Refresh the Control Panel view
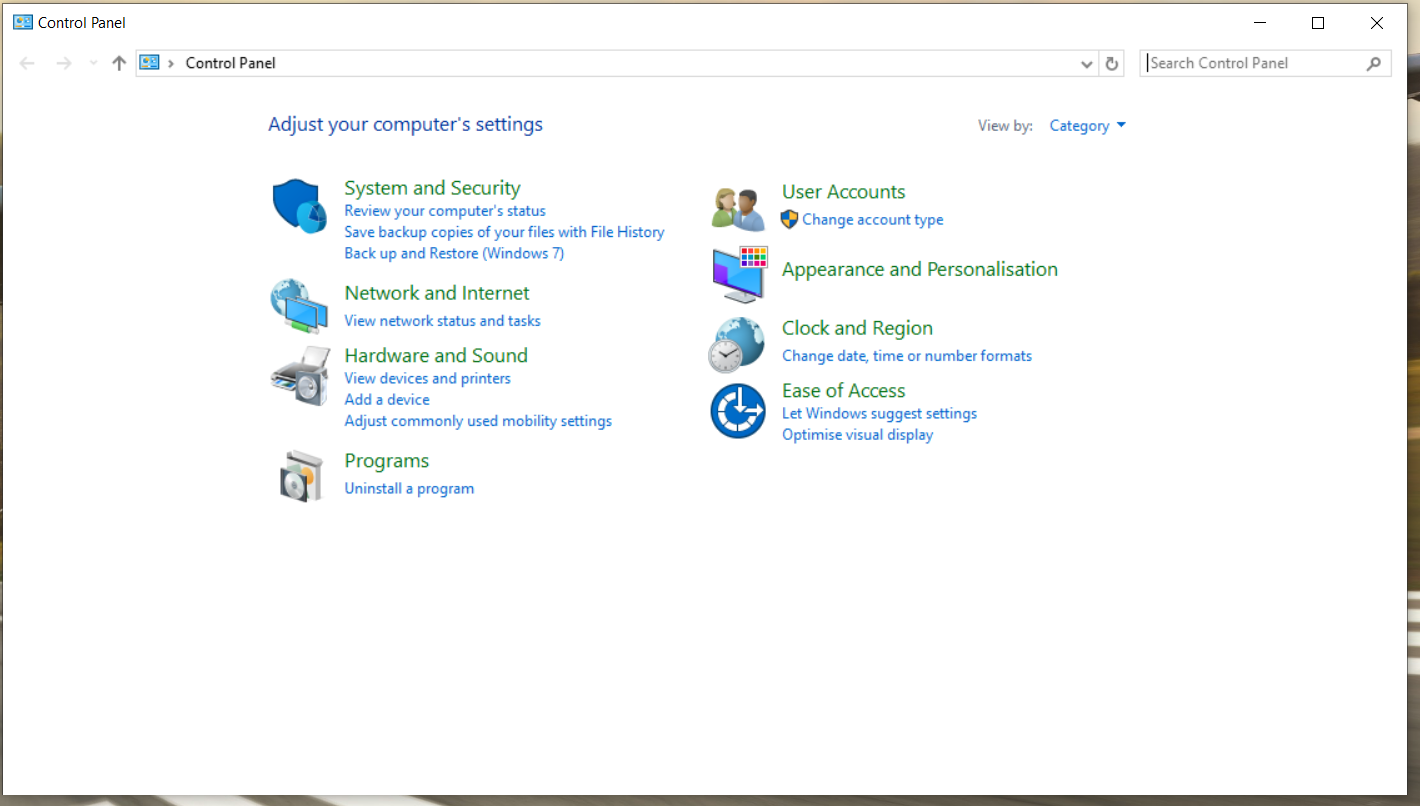Viewport: 1420px width, 806px height. point(1111,63)
